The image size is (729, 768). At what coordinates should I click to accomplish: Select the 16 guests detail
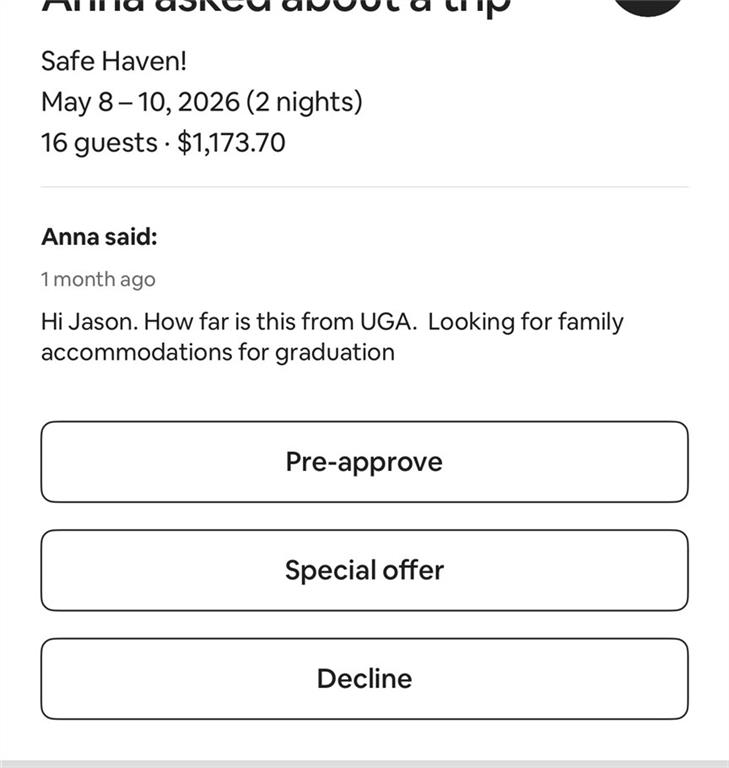[98, 143]
